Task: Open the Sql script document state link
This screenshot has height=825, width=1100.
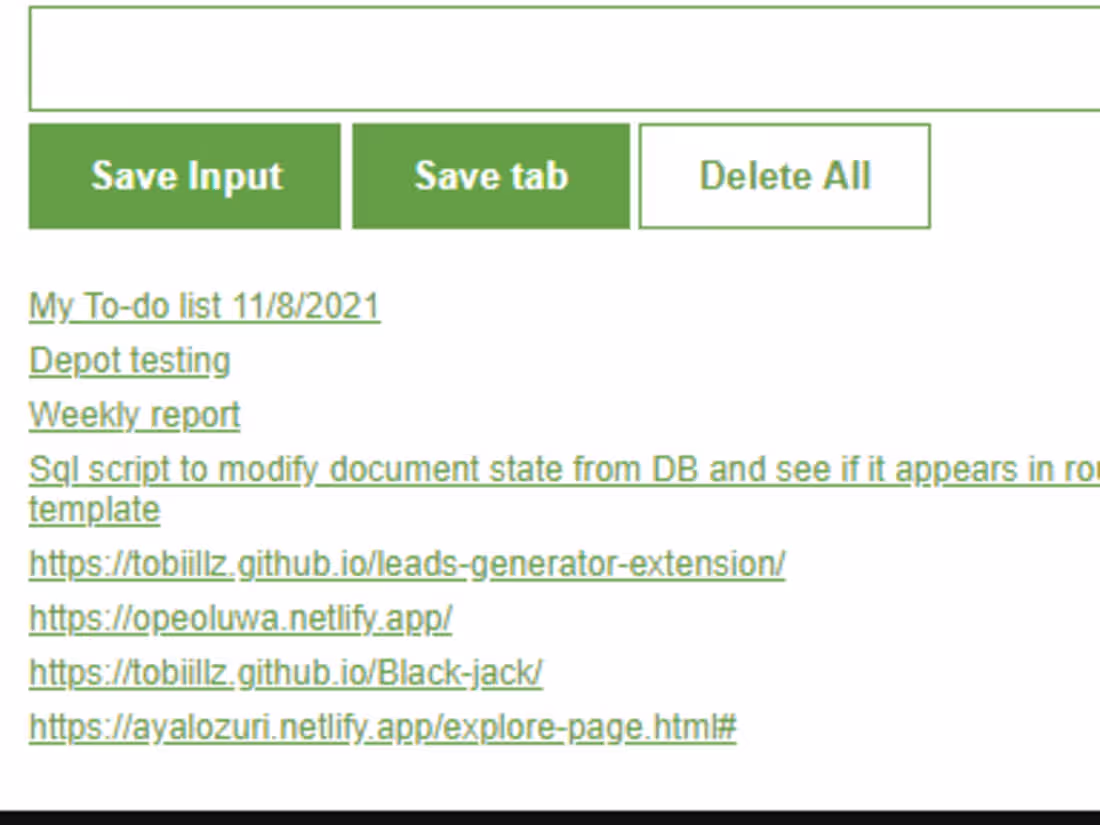Action: tap(400, 469)
